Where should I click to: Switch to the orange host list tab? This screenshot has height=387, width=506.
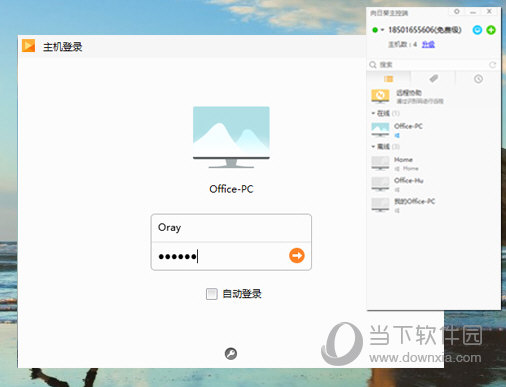389,79
